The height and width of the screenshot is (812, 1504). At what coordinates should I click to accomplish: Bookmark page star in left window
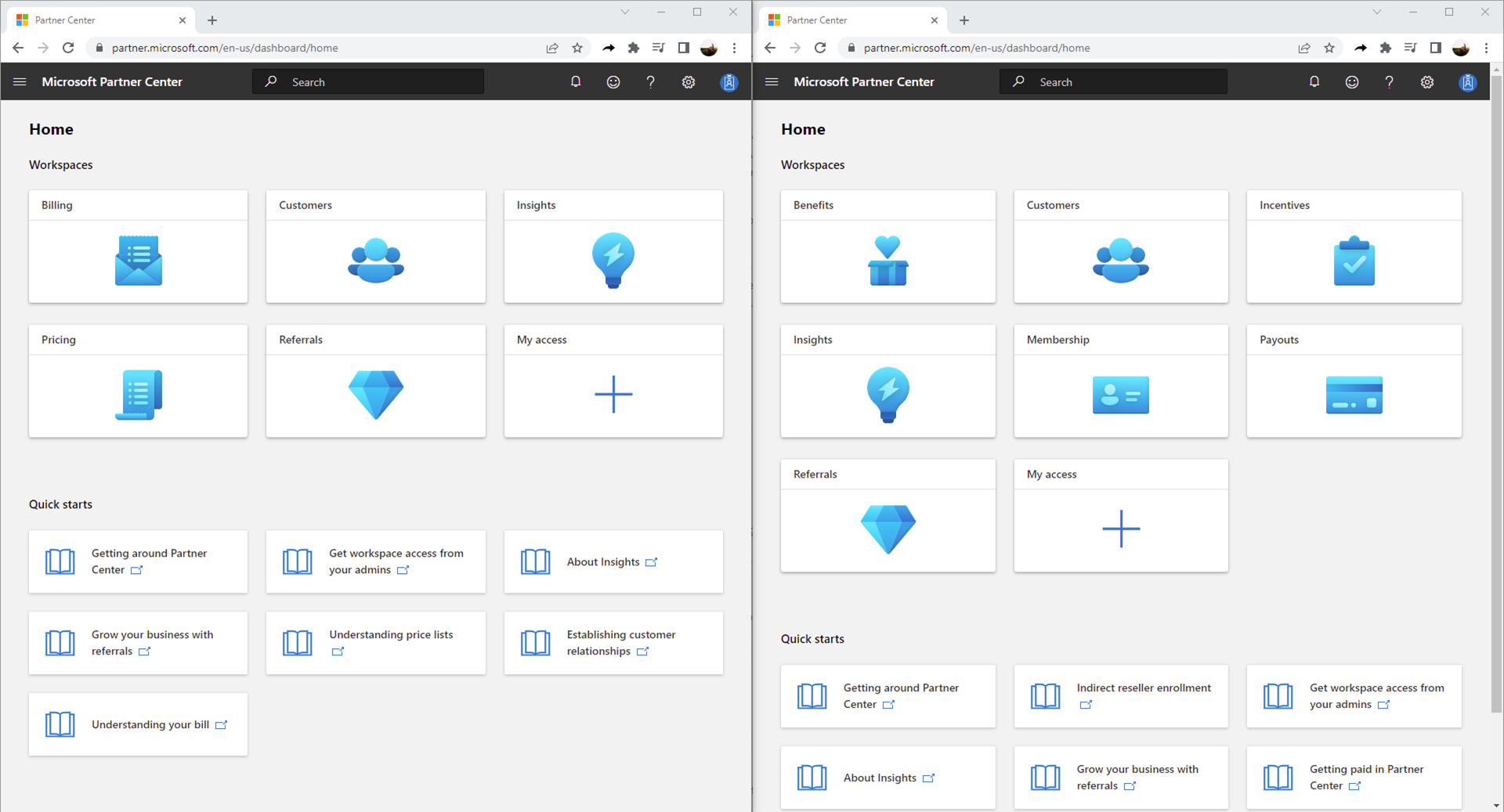(x=577, y=48)
